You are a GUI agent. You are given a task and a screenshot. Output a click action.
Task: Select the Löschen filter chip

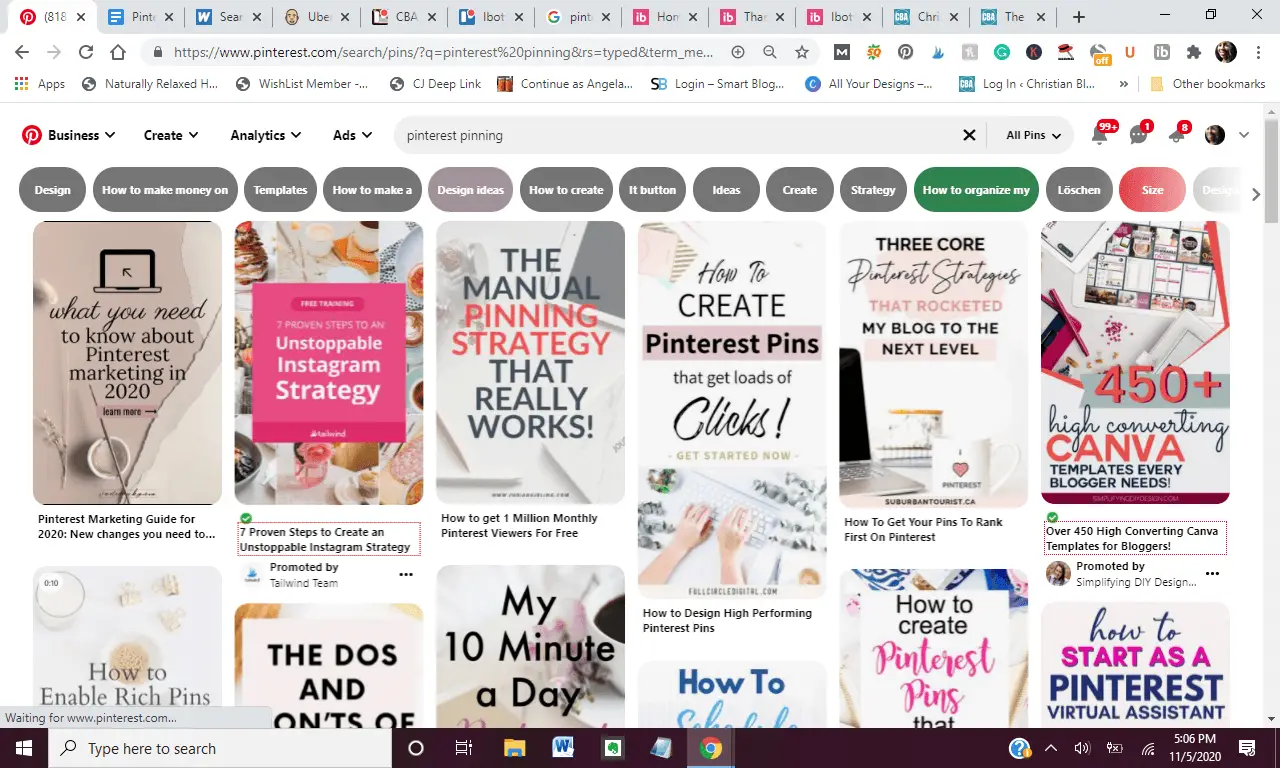click(1079, 190)
